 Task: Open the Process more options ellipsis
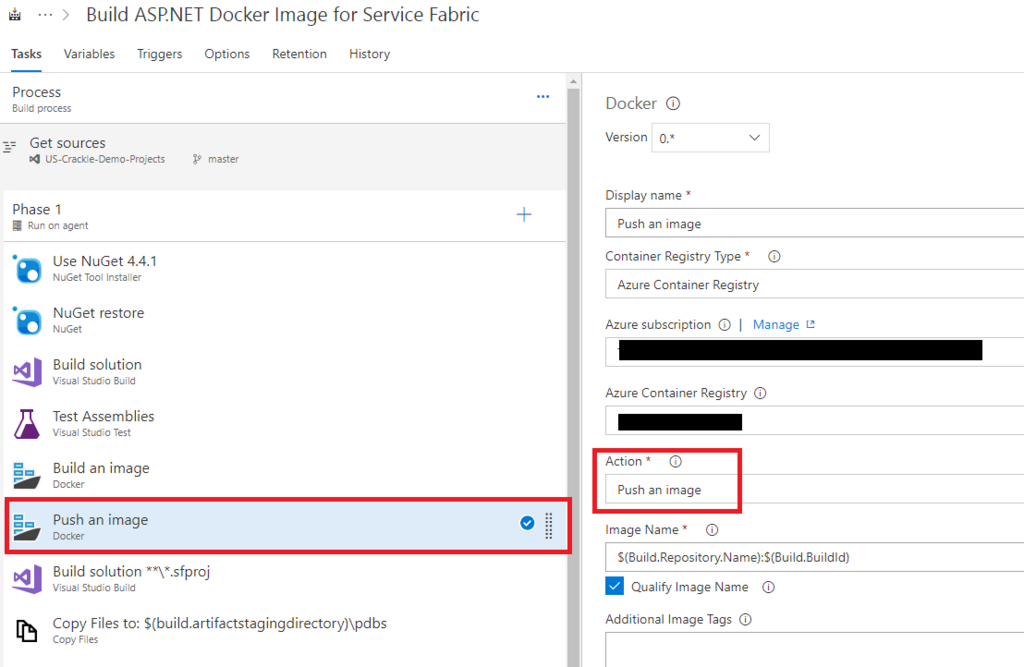(543, 97)
